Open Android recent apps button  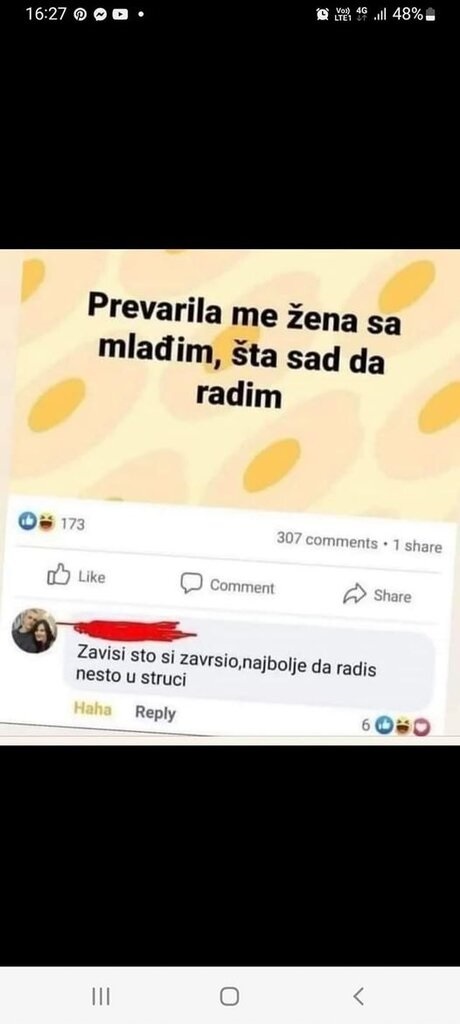(x=100, y=996)
